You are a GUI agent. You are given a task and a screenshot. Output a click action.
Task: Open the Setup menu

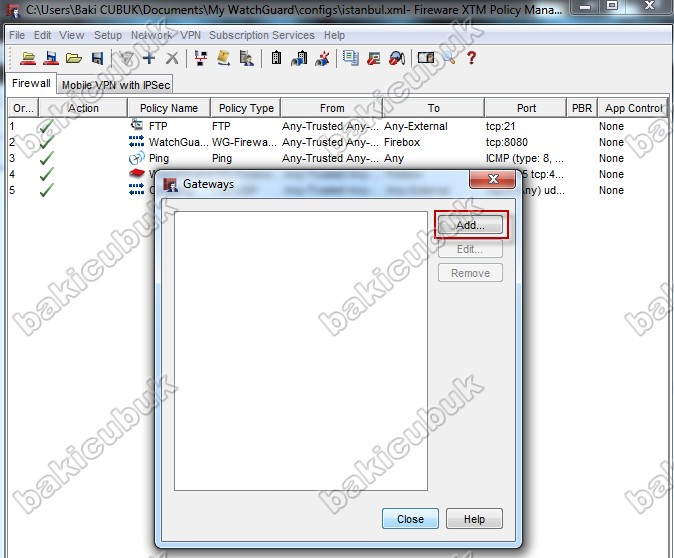click(x=108, y=35)
